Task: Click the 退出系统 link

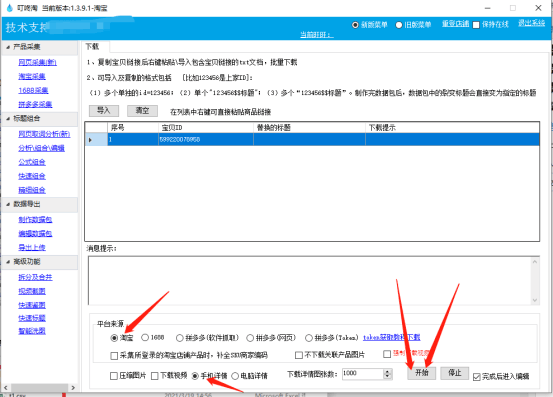Action: pyautogui.click(x=531, y=23)
